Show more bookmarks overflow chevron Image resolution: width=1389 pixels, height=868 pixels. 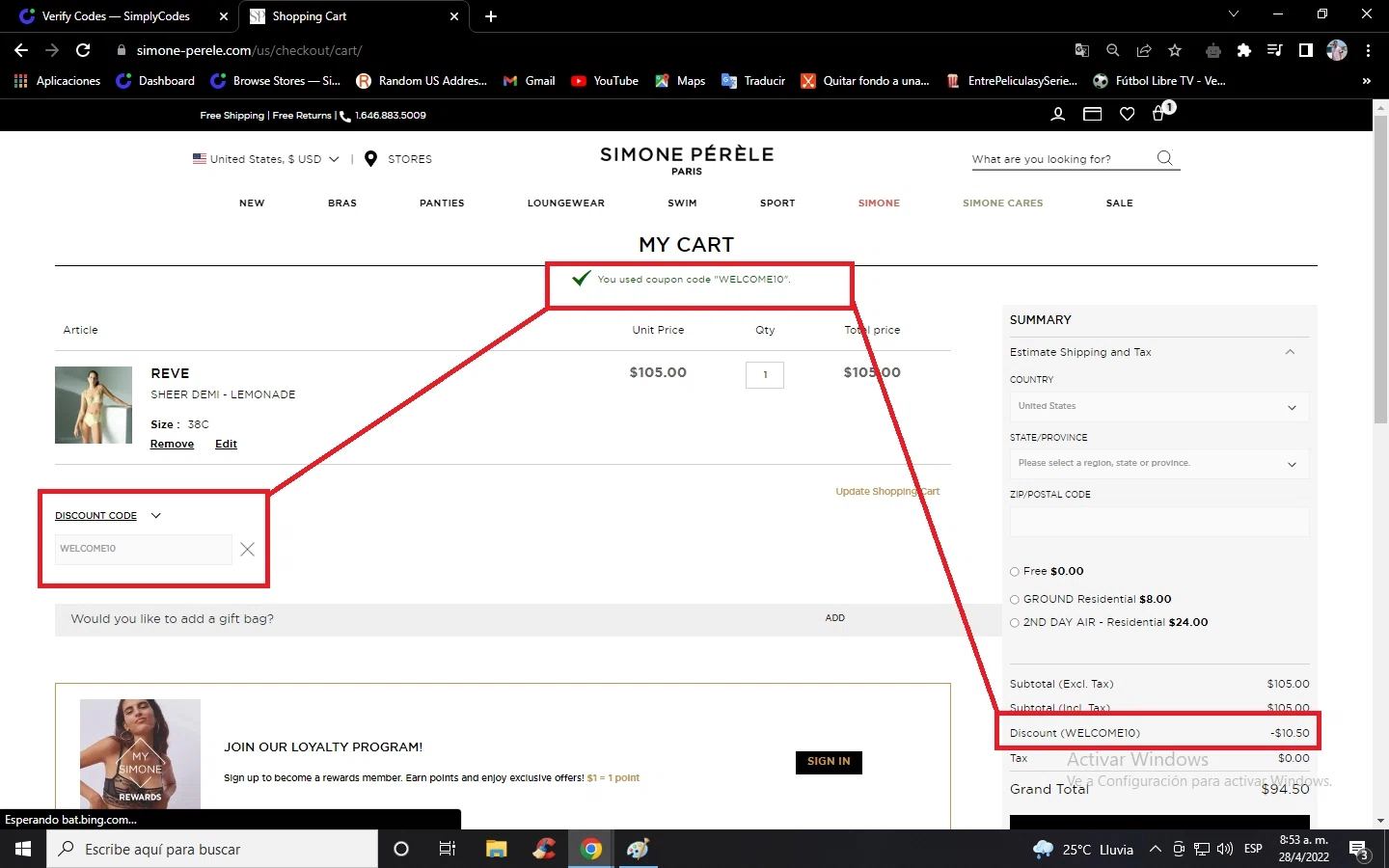(x=1366, y=81)
